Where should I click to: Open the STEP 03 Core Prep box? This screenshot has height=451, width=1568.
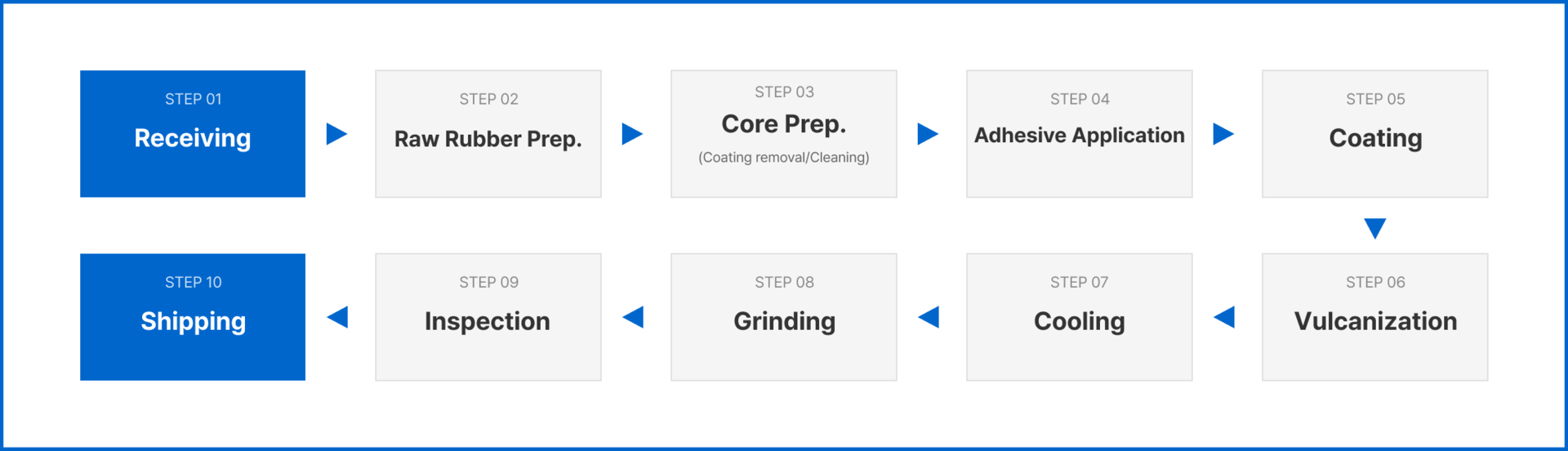[784, 134]
